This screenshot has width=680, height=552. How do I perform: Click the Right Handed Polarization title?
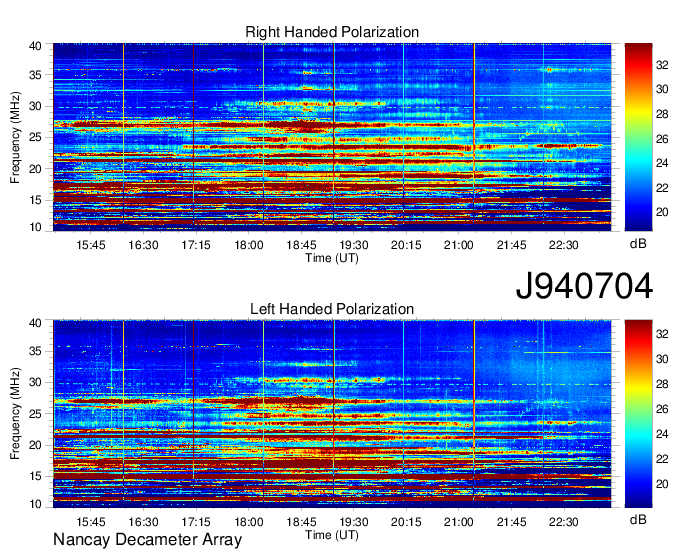click(x=332, y=32)
